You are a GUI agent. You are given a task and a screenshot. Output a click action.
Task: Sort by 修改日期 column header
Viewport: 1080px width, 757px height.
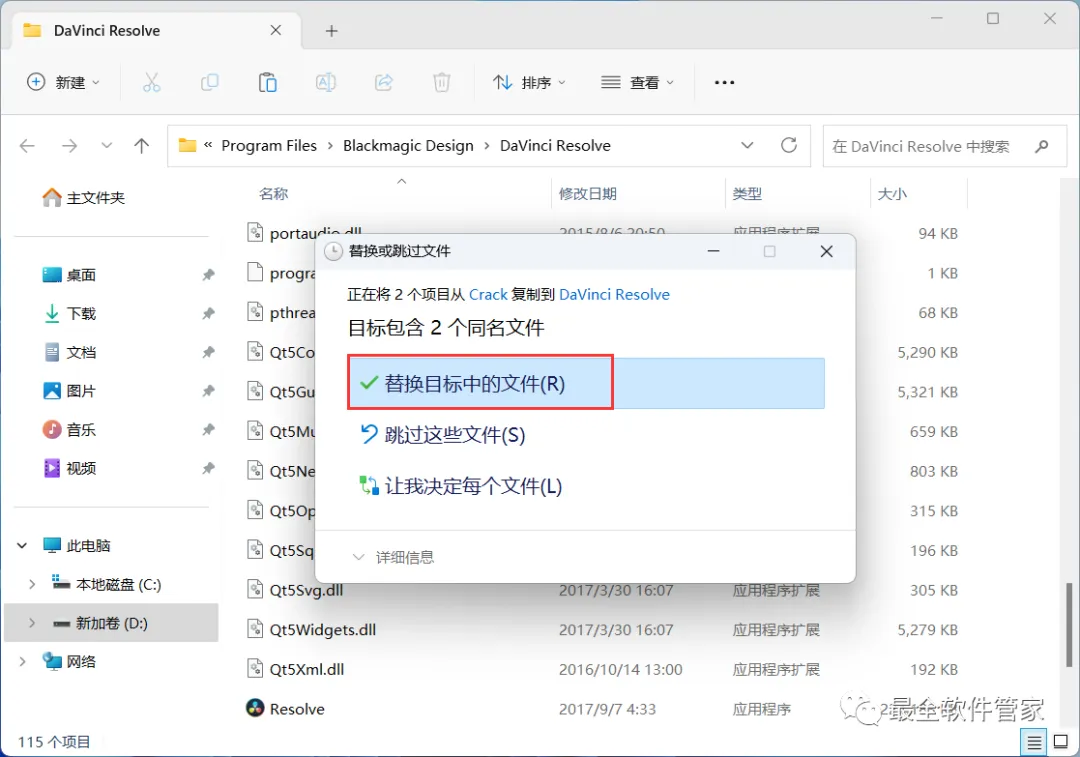pos(588,194)
